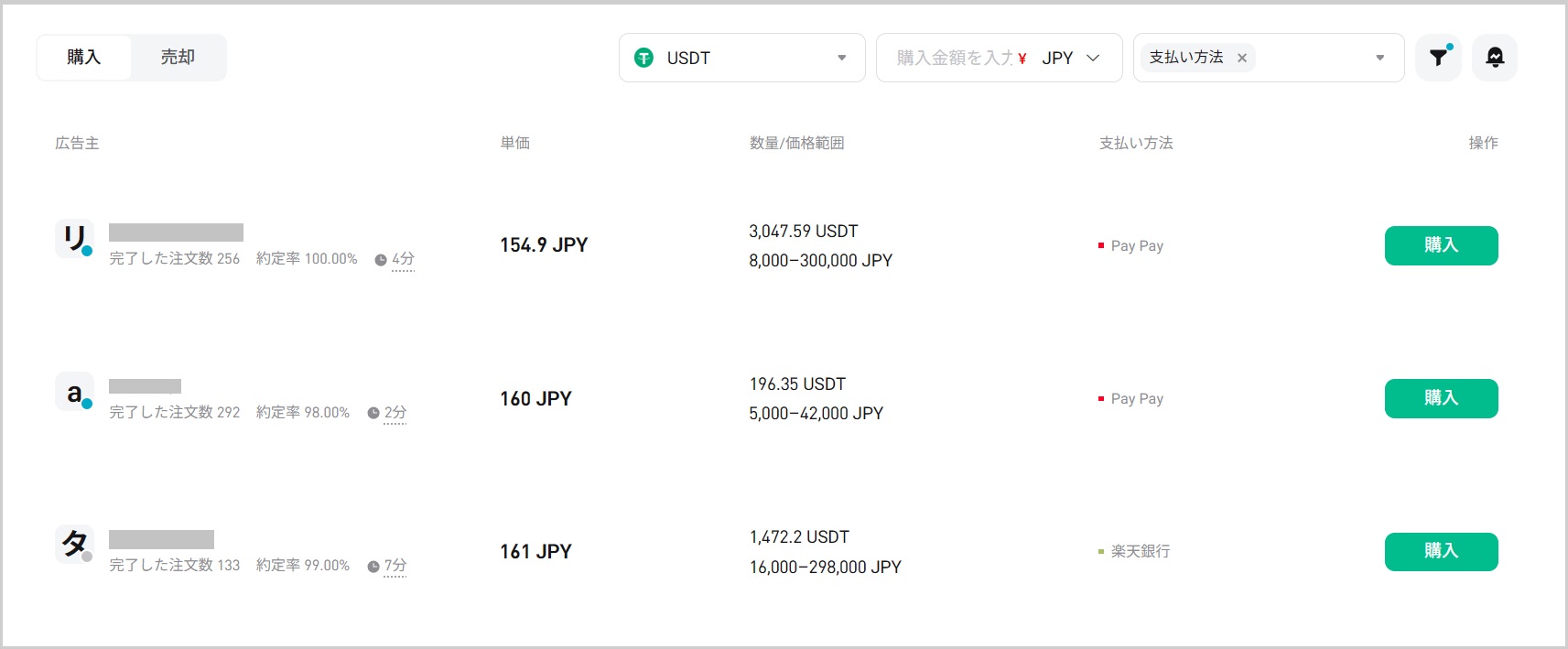Click the green USDT Tether coin icon

(644, 58)
